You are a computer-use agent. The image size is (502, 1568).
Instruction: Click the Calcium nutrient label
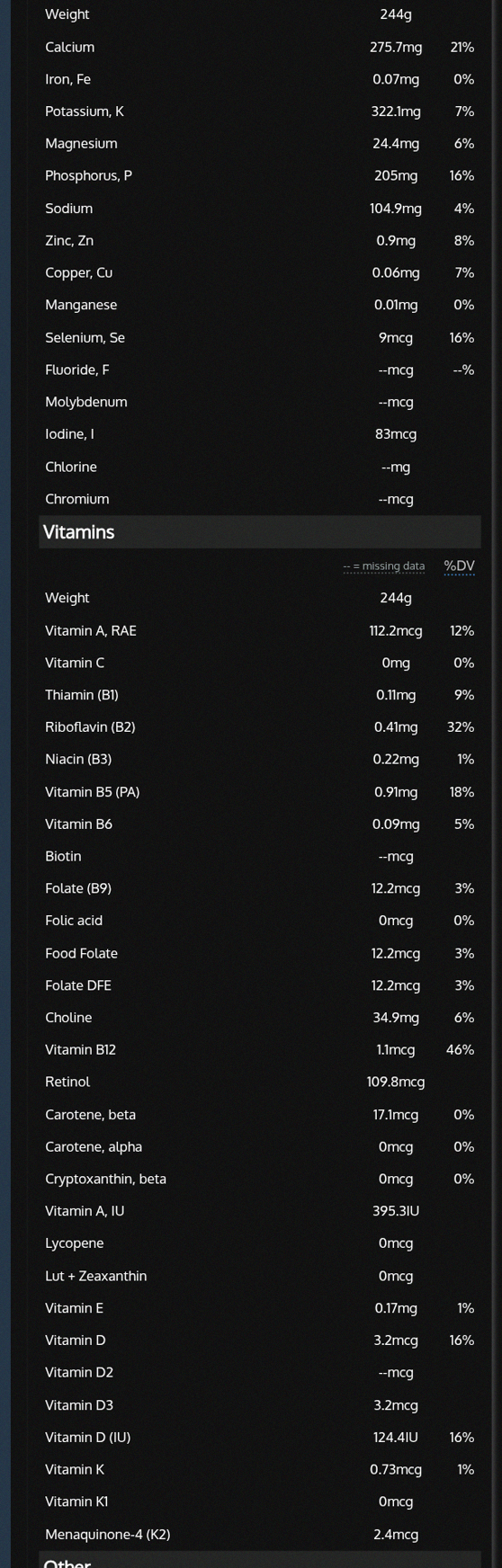coord(70,47)
